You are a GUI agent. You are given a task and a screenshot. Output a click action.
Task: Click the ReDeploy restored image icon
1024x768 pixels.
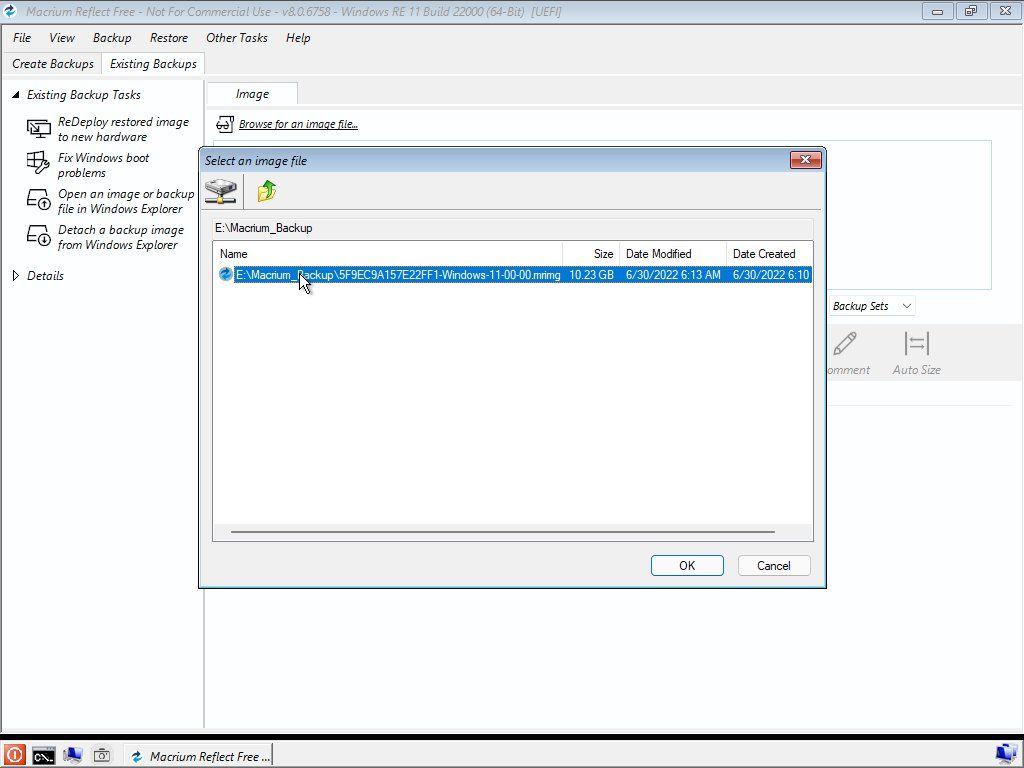[39, 129]
